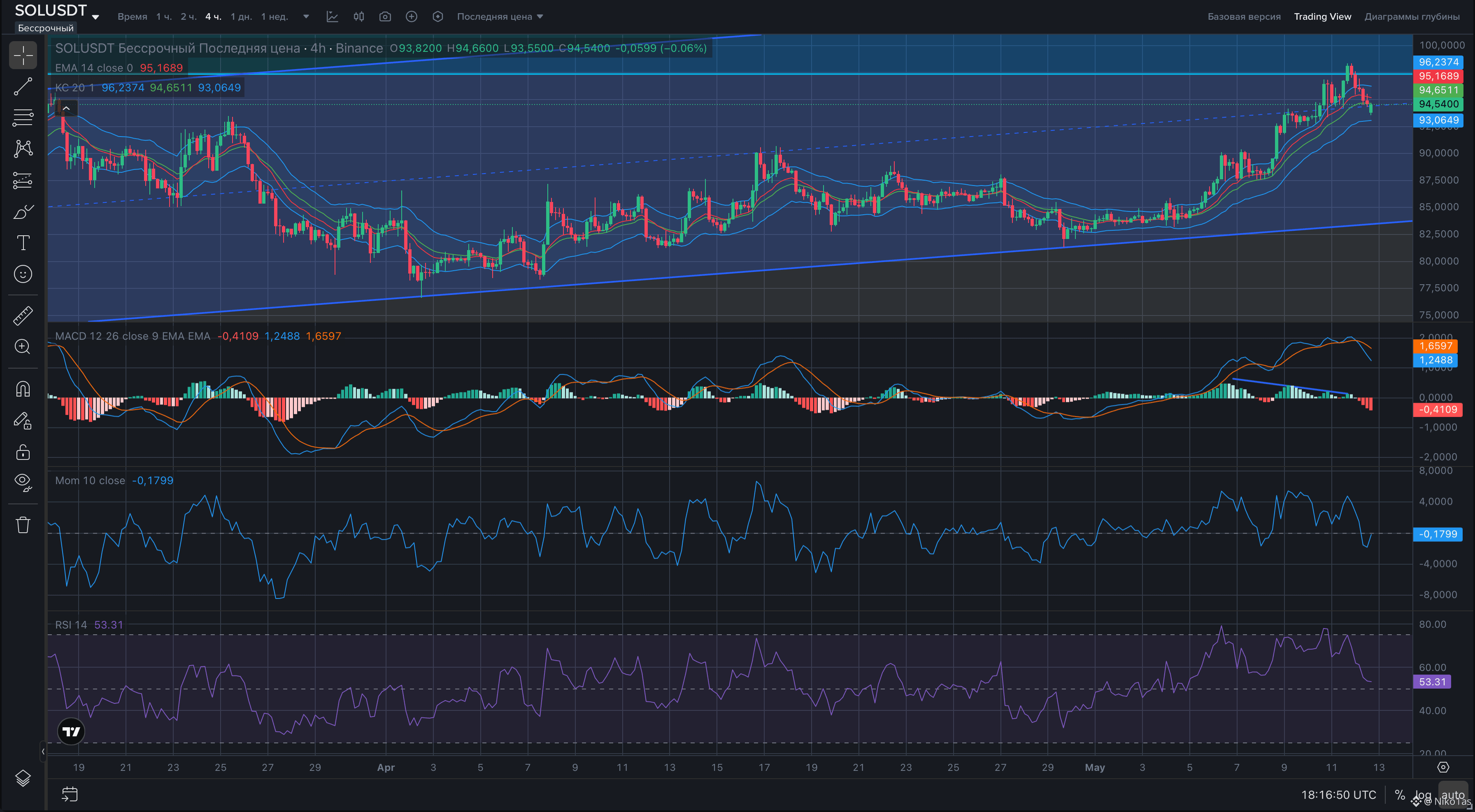Expand the SOLUSDT symbol dropdown
This screenshot has width=1475, height=812.
click(x=95, y=16)
